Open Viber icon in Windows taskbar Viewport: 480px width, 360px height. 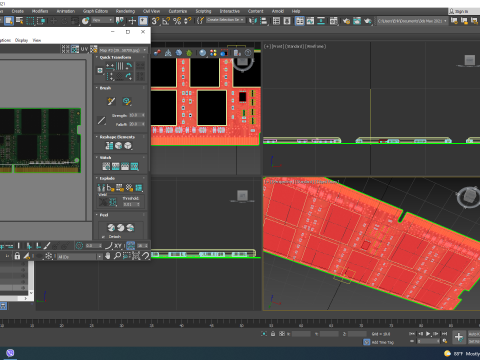(10, 353)
